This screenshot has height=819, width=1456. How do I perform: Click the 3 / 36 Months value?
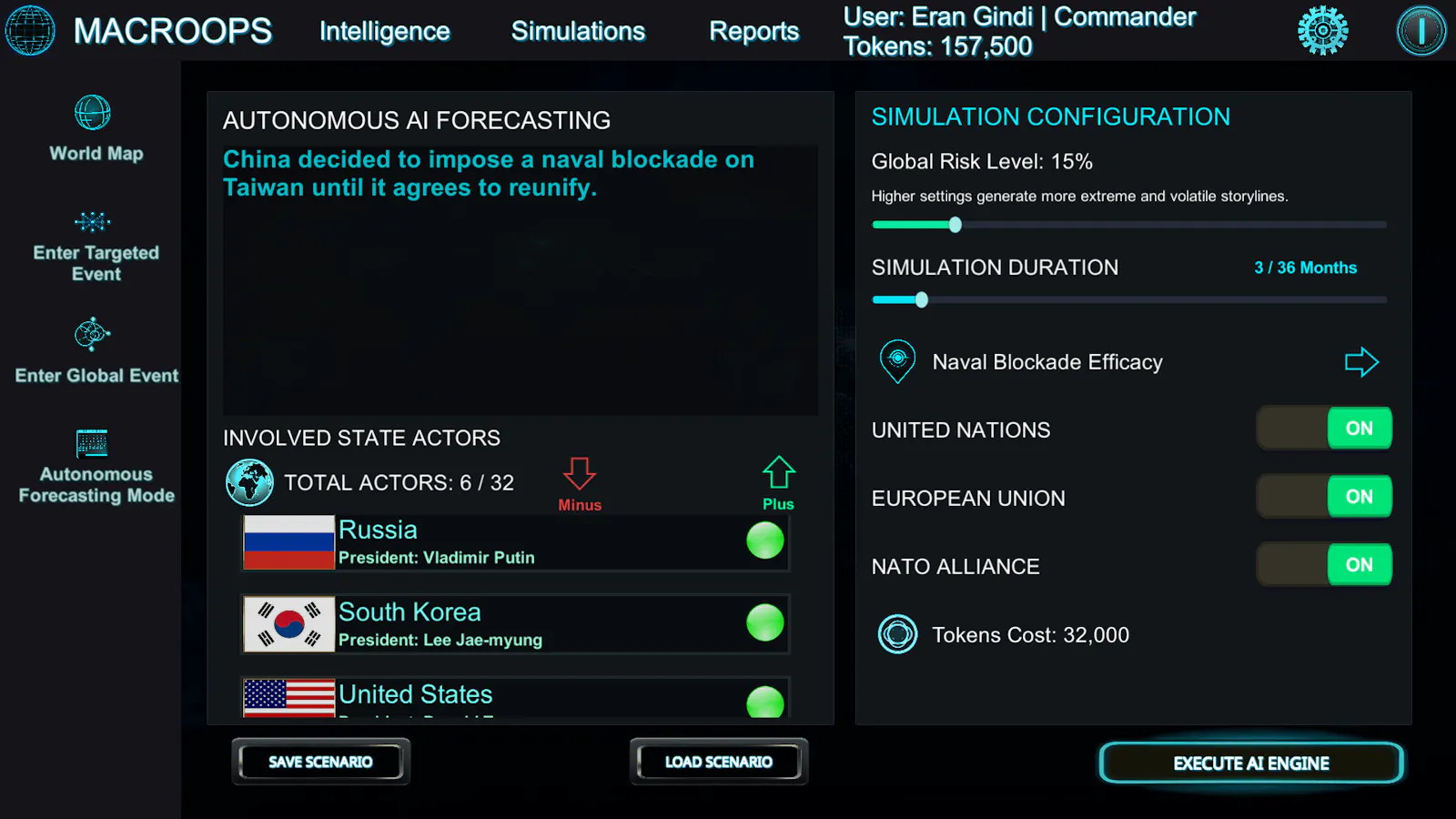pos(1305,268)
